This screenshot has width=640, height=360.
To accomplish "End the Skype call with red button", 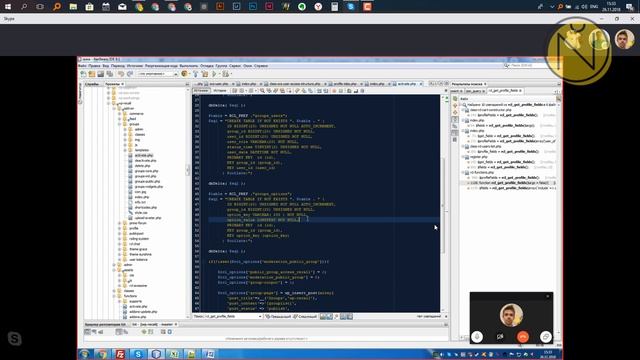I will (x=523, y=337).
